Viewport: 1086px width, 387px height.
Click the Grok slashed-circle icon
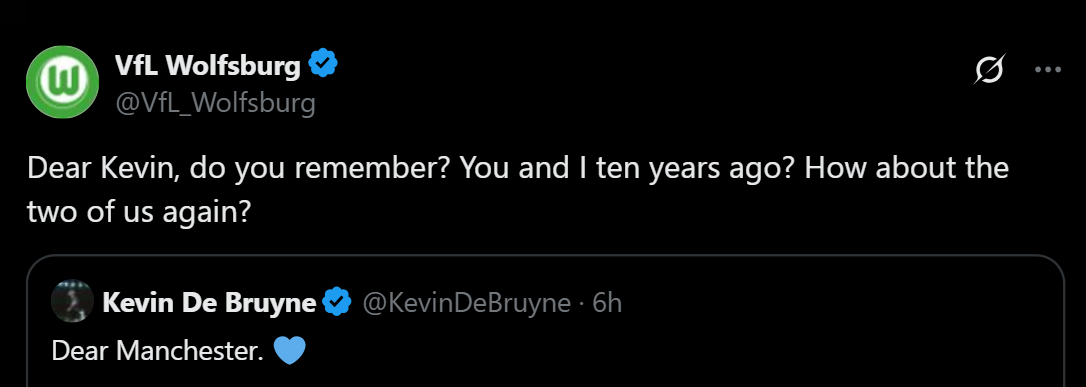pos(989,70)
